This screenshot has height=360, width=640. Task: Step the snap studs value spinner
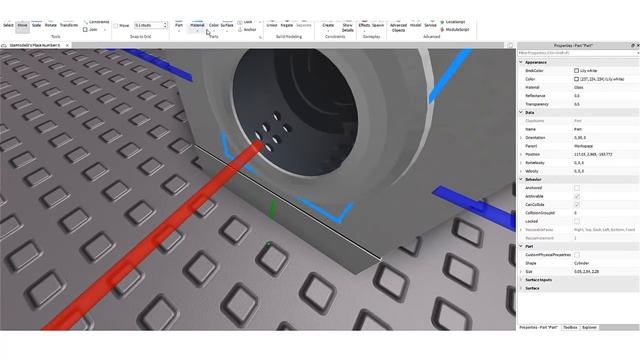point(165,25)
